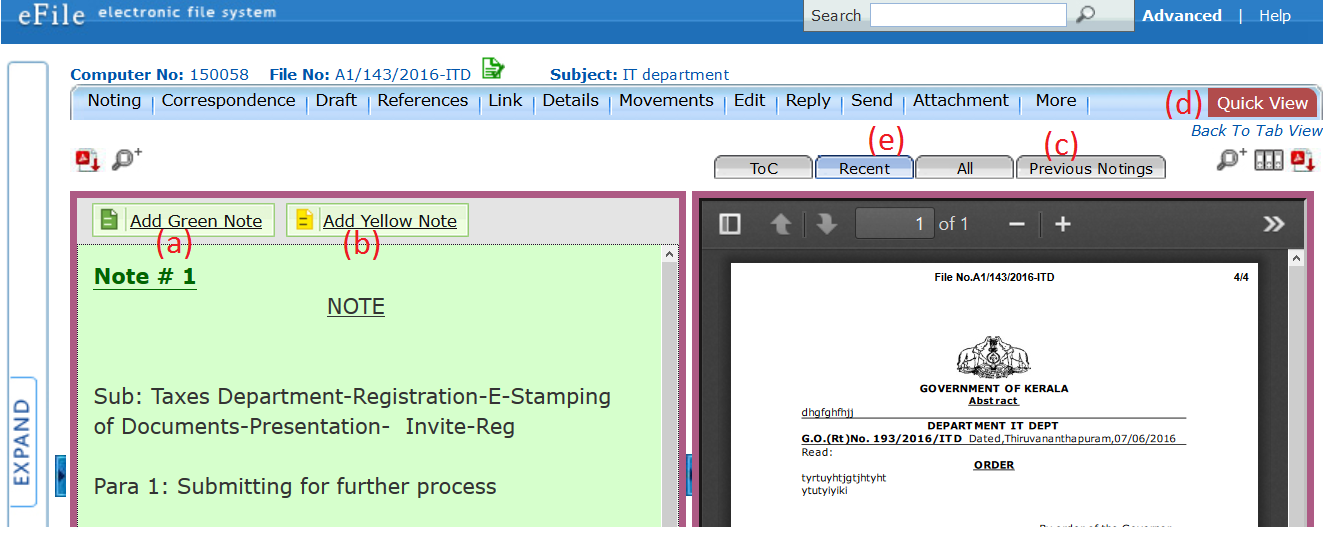Click the PDF icon above the note pane
This screenshot has height=549, width=1323.
coord(88,160)
